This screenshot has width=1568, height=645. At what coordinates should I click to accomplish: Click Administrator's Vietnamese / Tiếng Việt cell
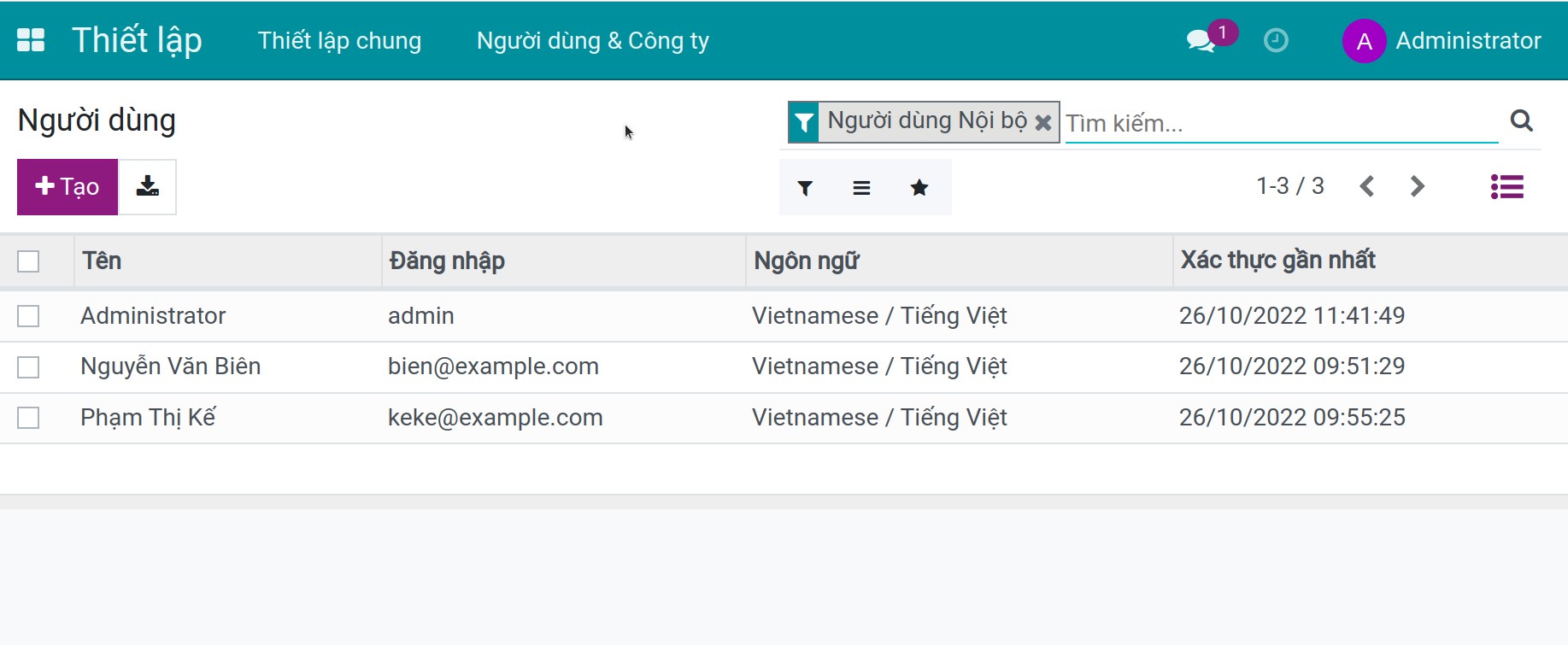879,316
